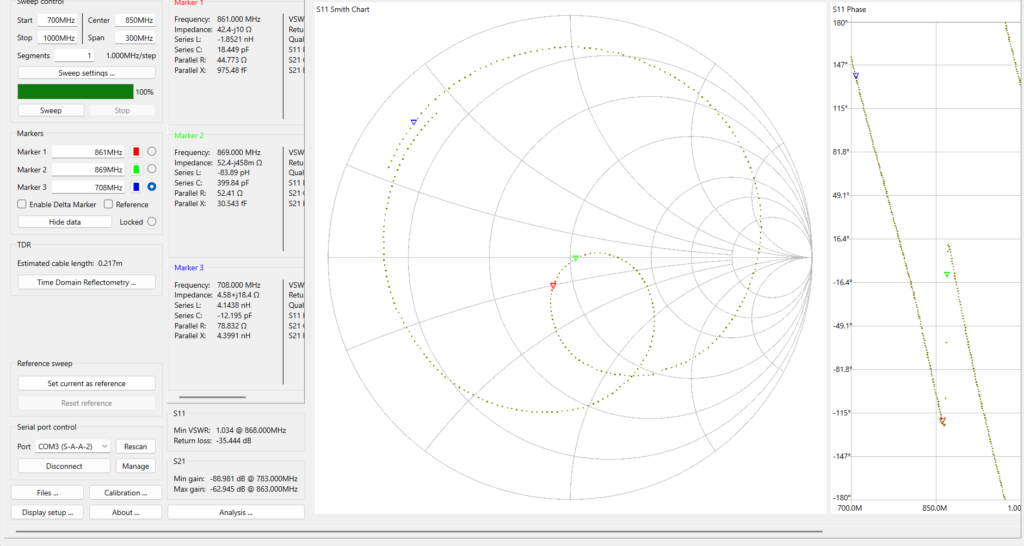Click the green Marker 2 triangle on Smith chart
The width and height of the screenshot is (1024, 546).
pos(575,258)
